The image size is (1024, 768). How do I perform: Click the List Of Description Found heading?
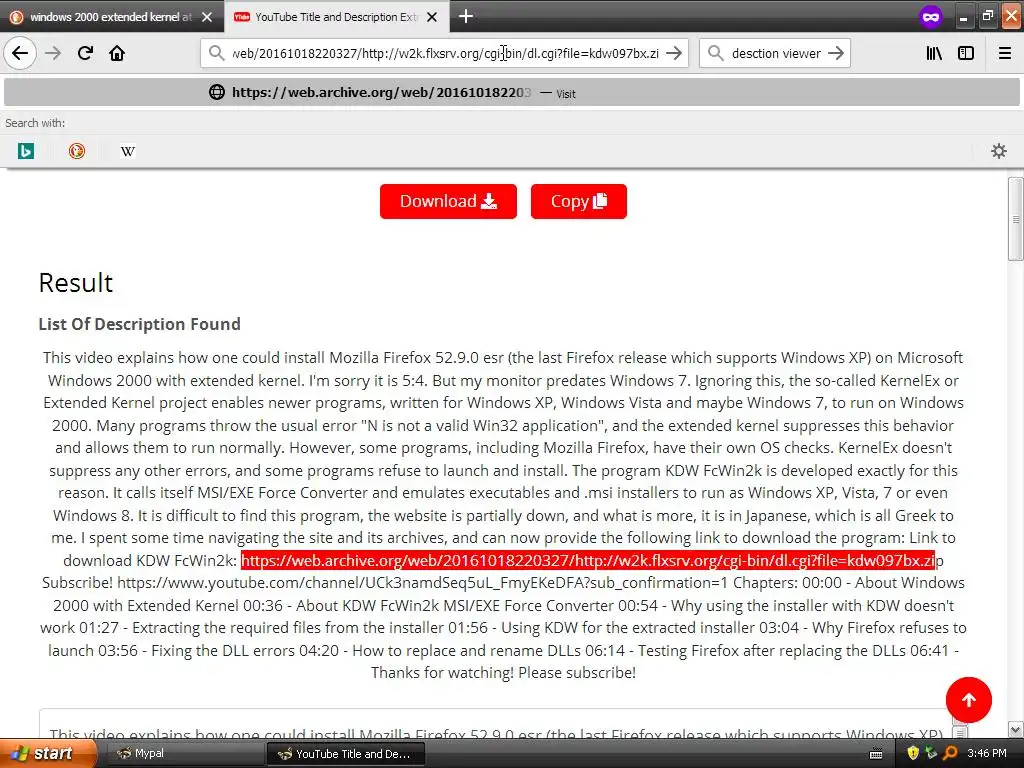(x=140, y=324)
